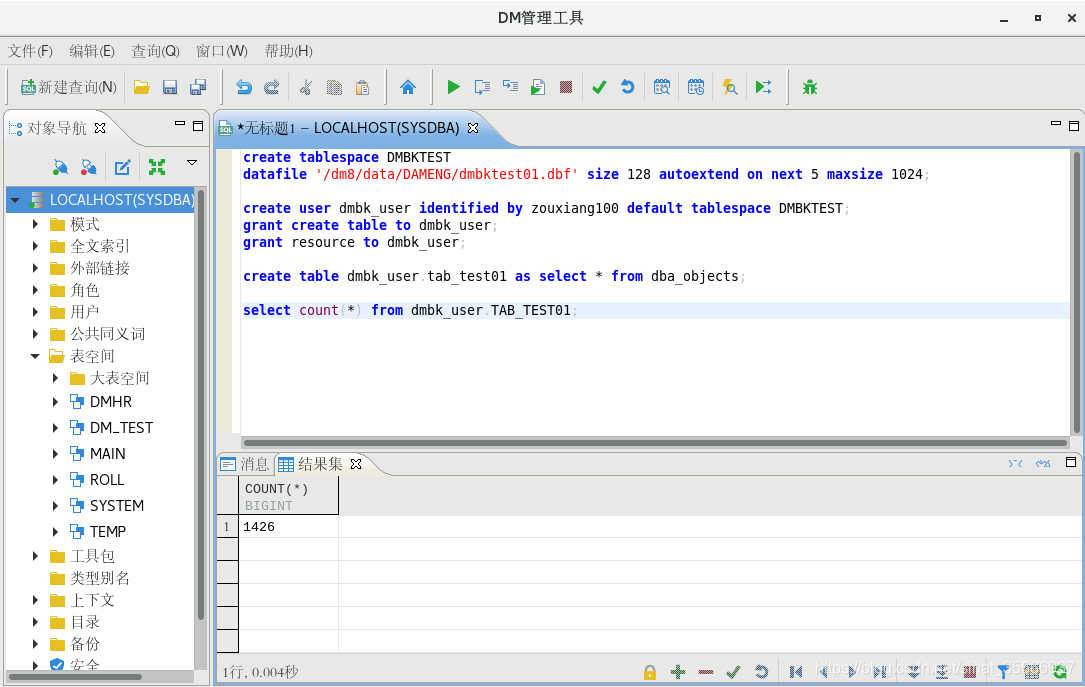Screen dimensions: 1085x687
Task: Click the disconnect icon in object navigator
Action: (89, 167)
